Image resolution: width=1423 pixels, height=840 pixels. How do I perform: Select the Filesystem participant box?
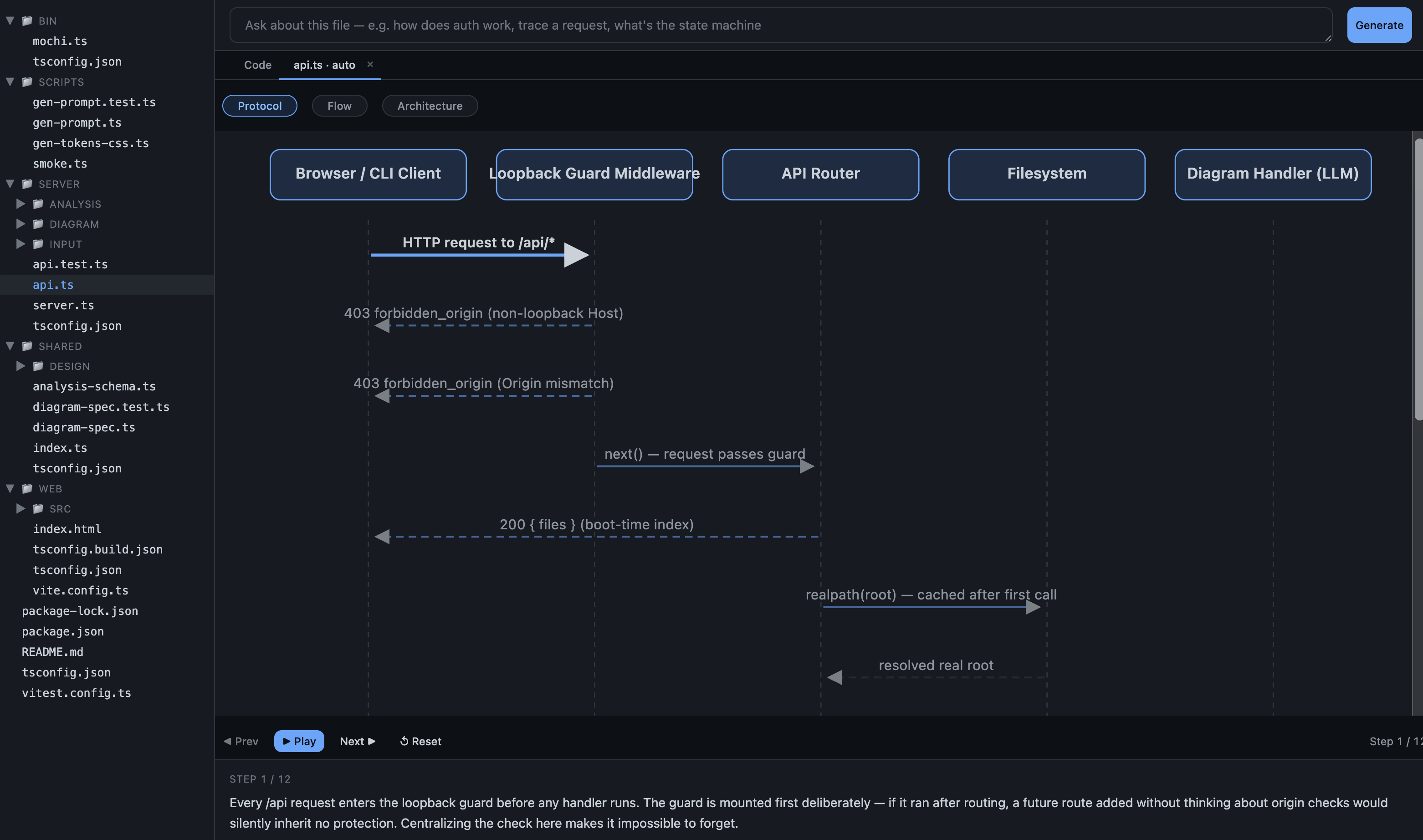(x=1047, y=174)
